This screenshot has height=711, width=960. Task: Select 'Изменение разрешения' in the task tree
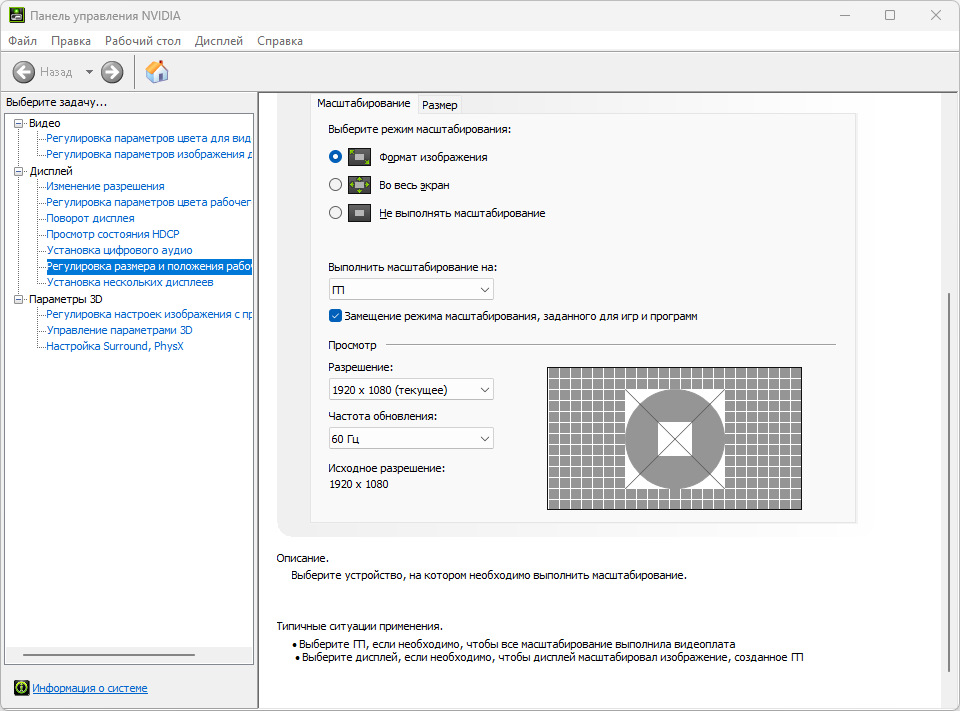105,186
